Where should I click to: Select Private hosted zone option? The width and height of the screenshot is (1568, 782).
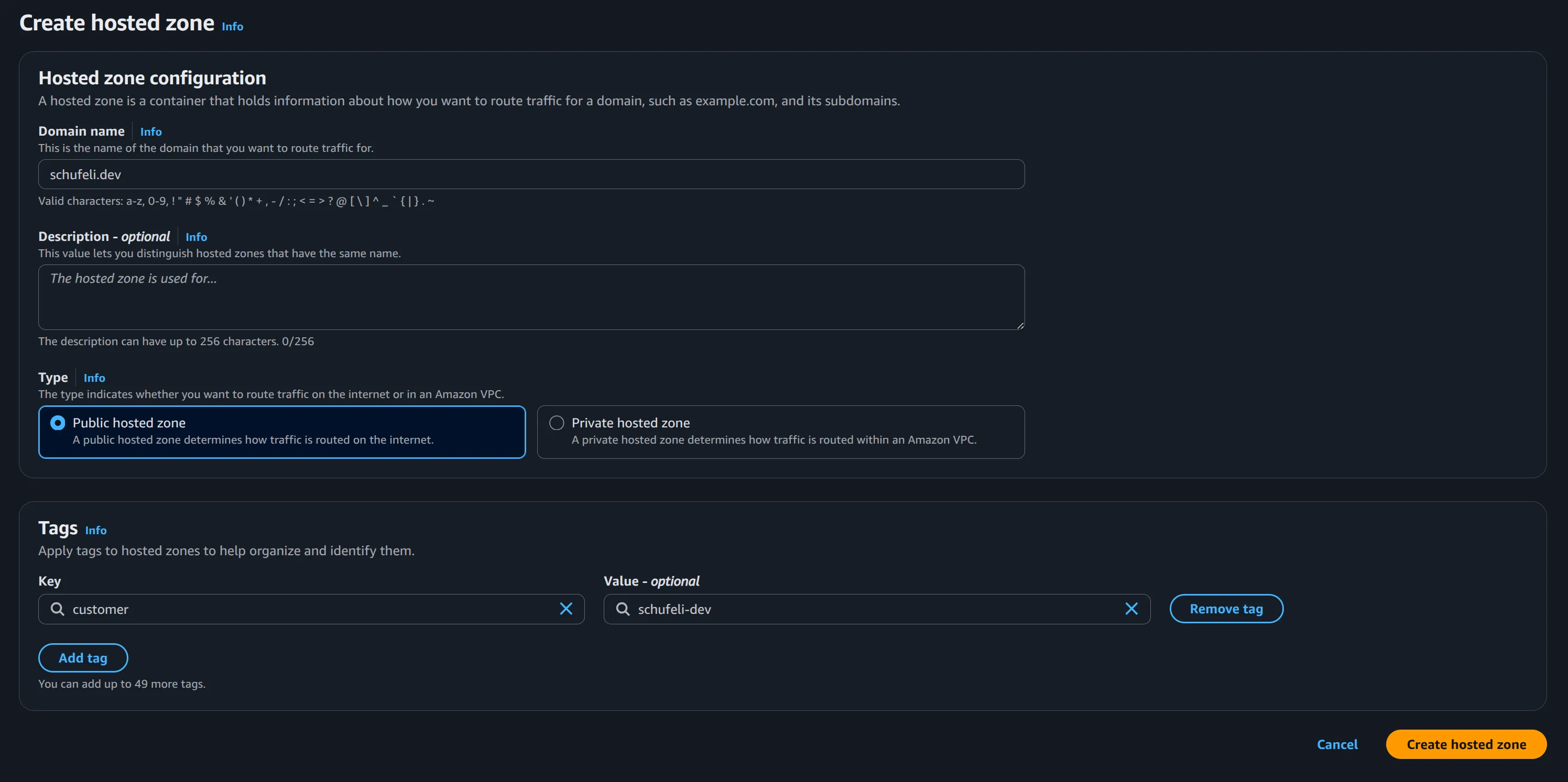point(557,422)
